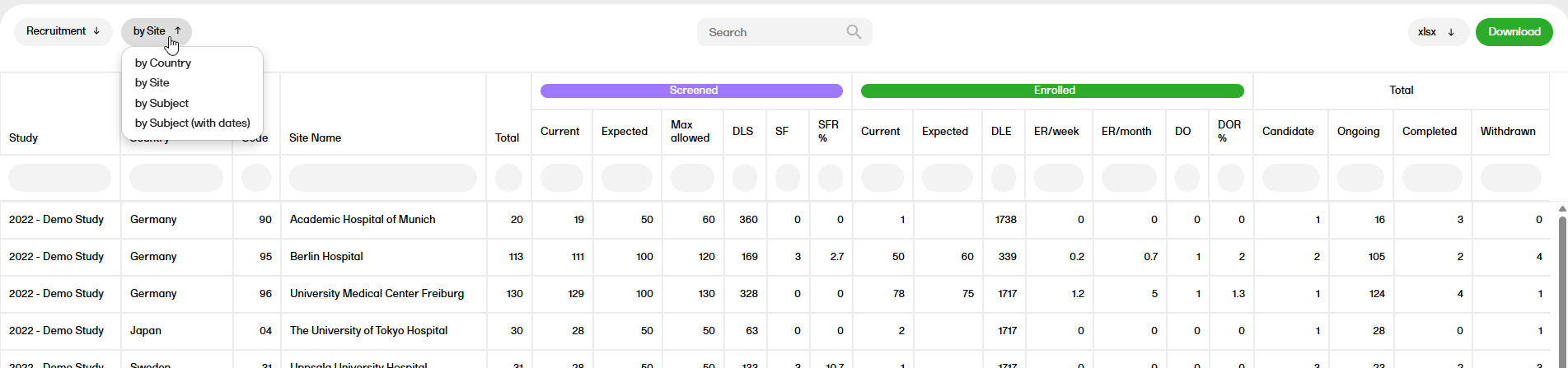1568x368 pixels.
Task: Click the Withdrawn column header
Action: [1507, 131]
